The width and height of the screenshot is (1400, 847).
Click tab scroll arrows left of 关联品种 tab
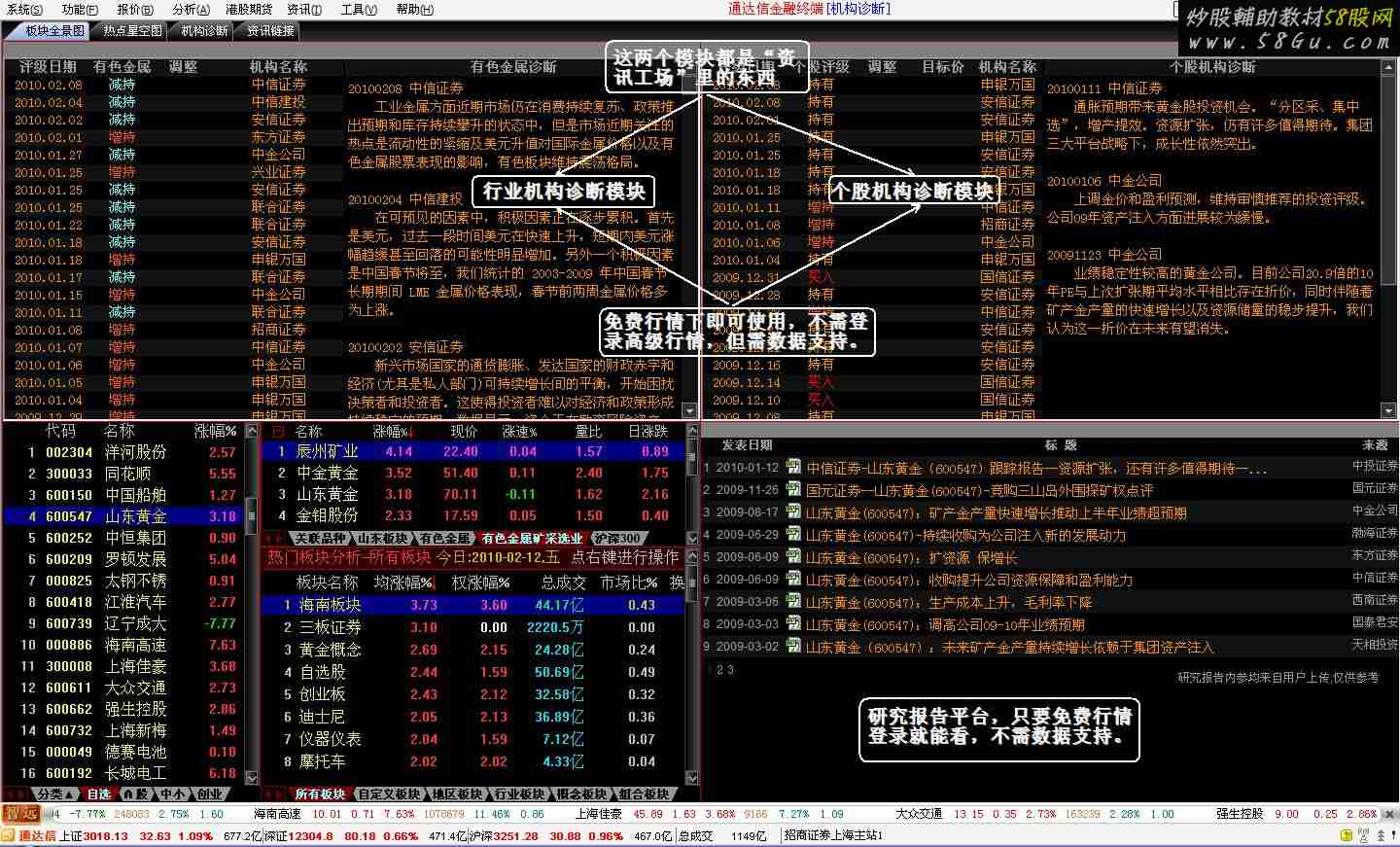point(276,538)
